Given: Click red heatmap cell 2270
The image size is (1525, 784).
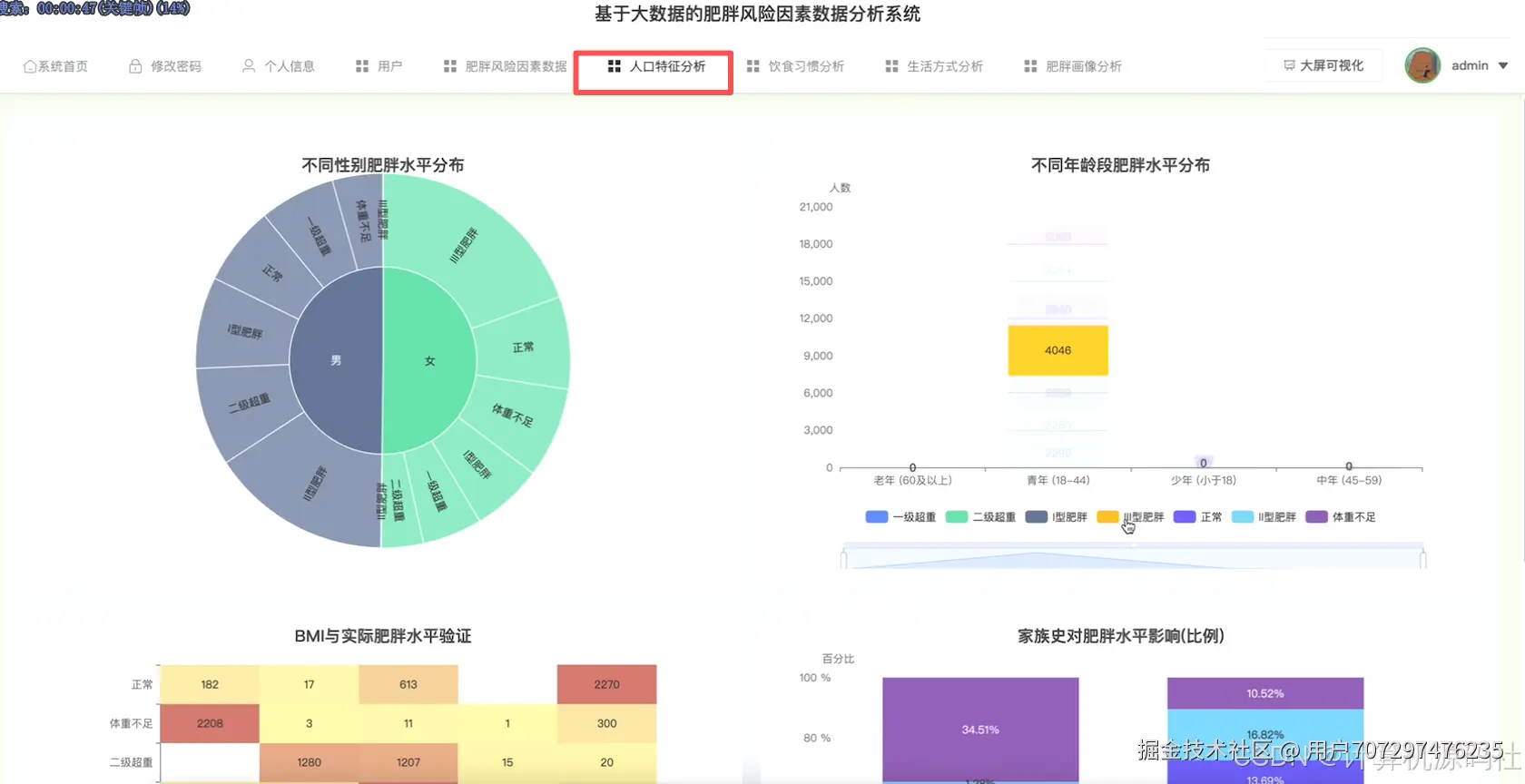Looking at the screenshot, I should 606,684.
